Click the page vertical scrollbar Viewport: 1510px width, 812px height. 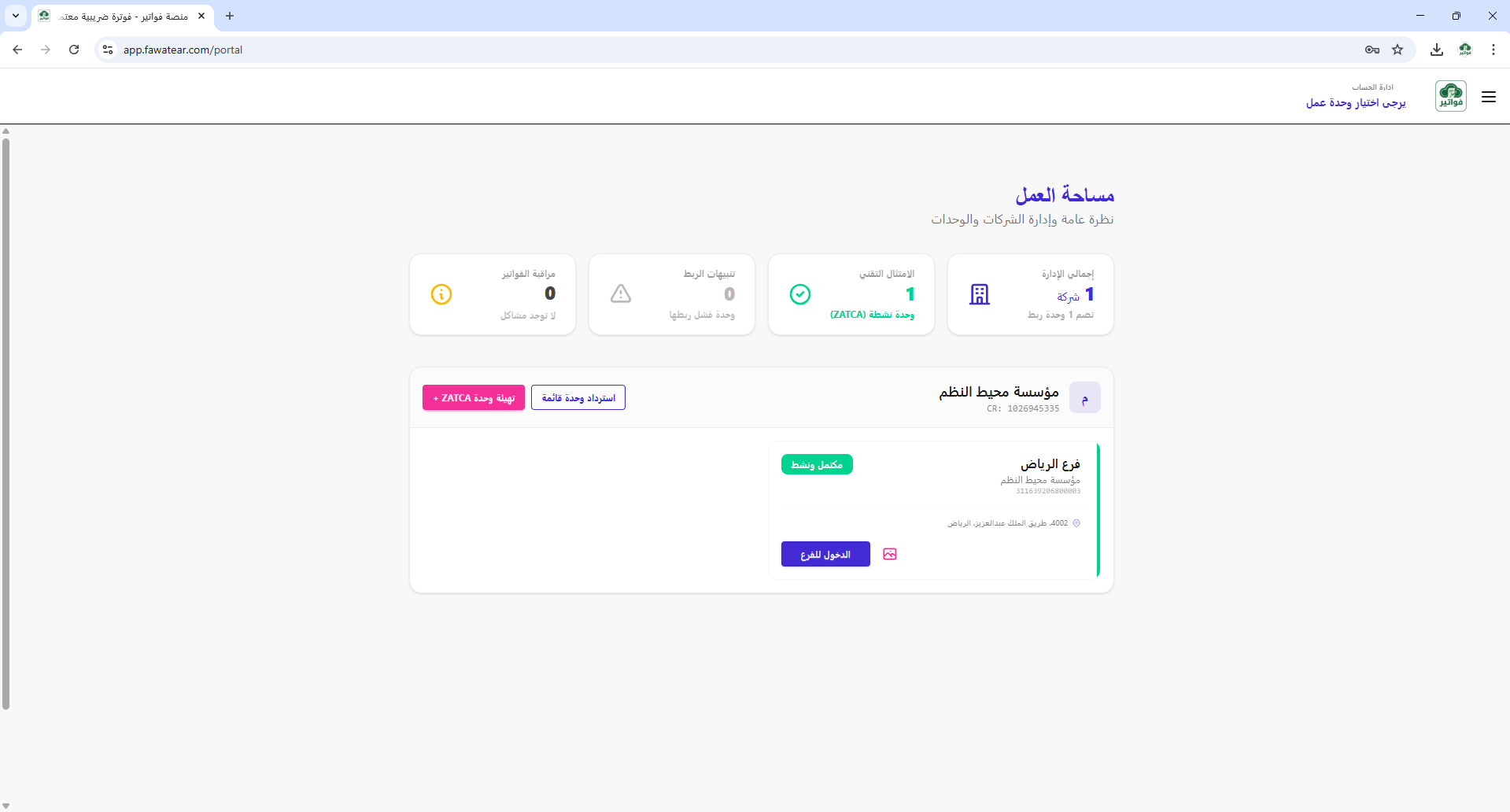6,425
